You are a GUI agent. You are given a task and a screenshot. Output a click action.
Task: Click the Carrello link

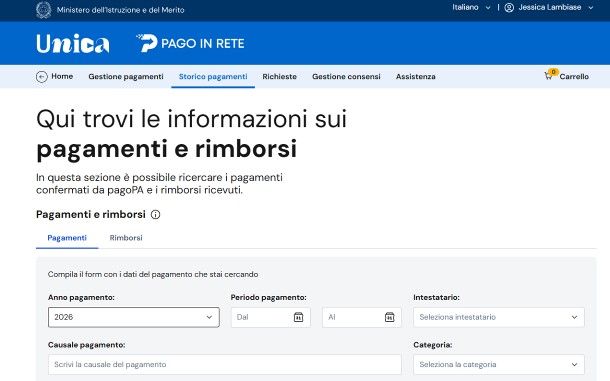pyautogui.click(x=574, y=77)
